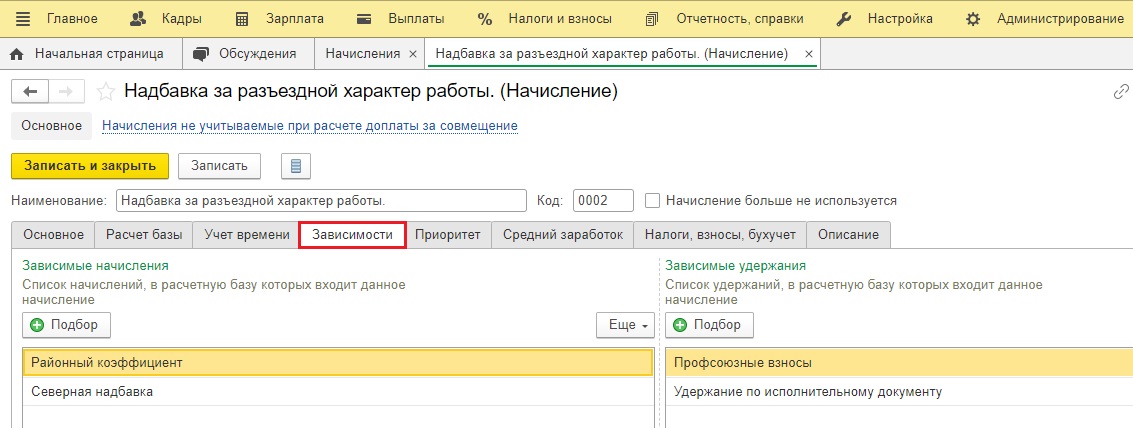The image size is (1133, 428).
Task: Click the Основное navigation button above Записать и закрыть
Action: tap(51, 126)
